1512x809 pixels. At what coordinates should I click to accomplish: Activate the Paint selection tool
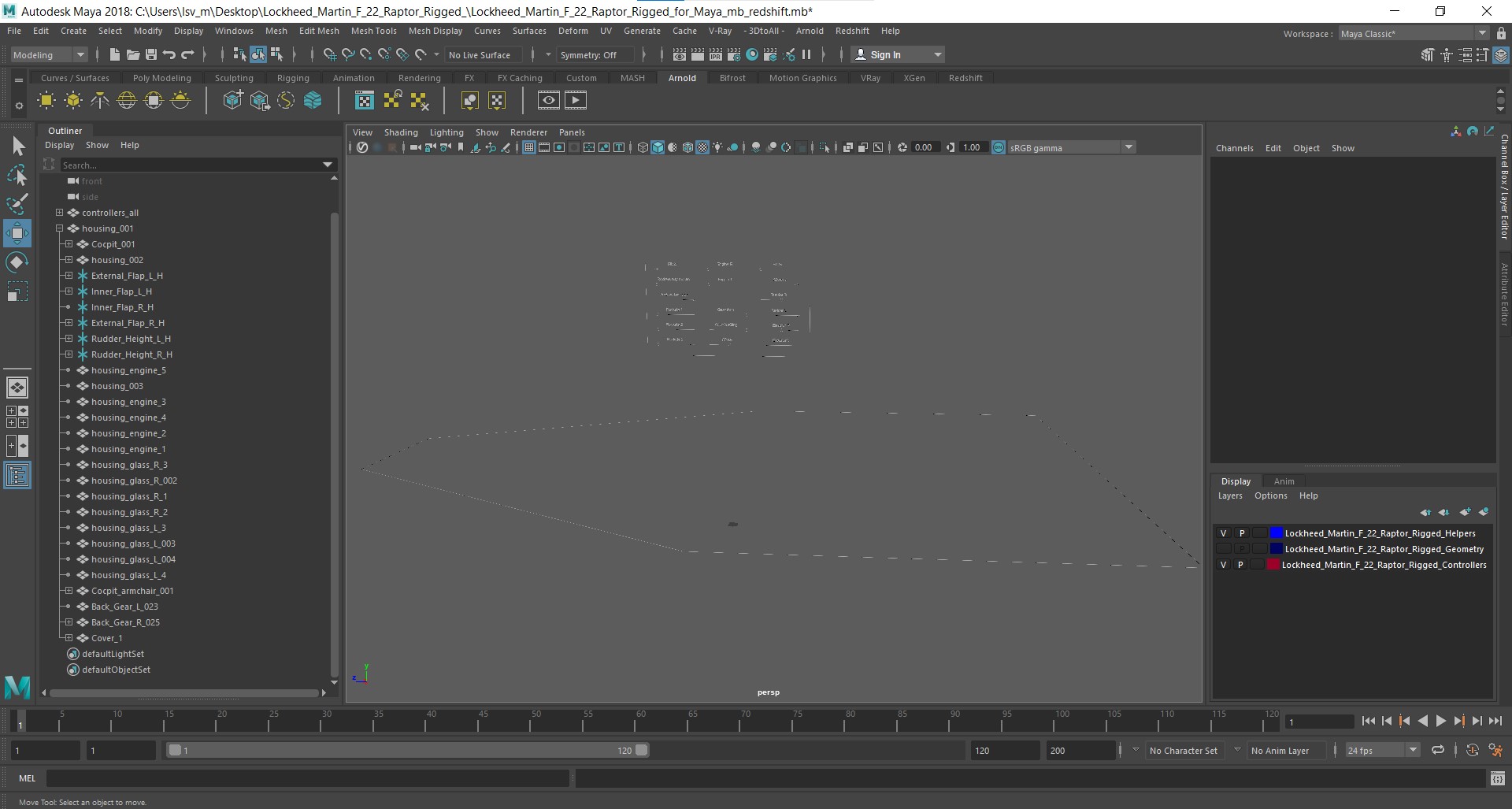[17, 204]
